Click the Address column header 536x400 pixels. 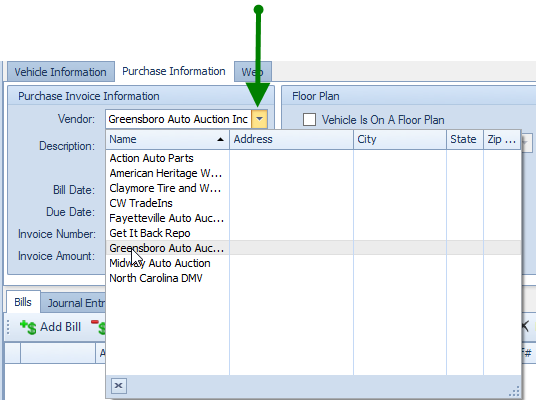click(x=291, y=139)
